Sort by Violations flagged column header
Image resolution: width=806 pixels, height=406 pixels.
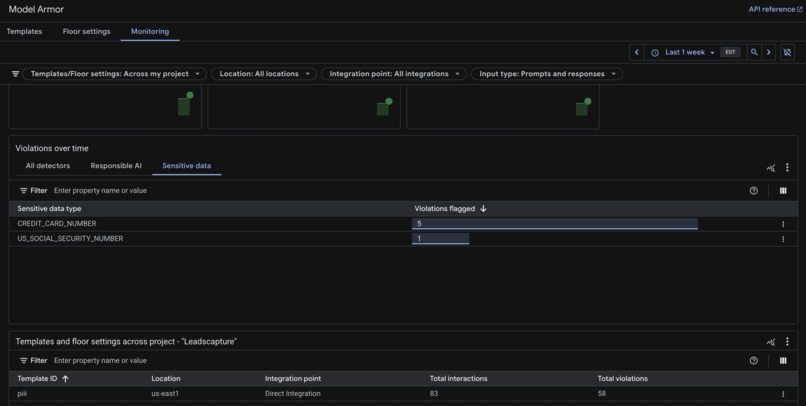[x=445, y=209]
